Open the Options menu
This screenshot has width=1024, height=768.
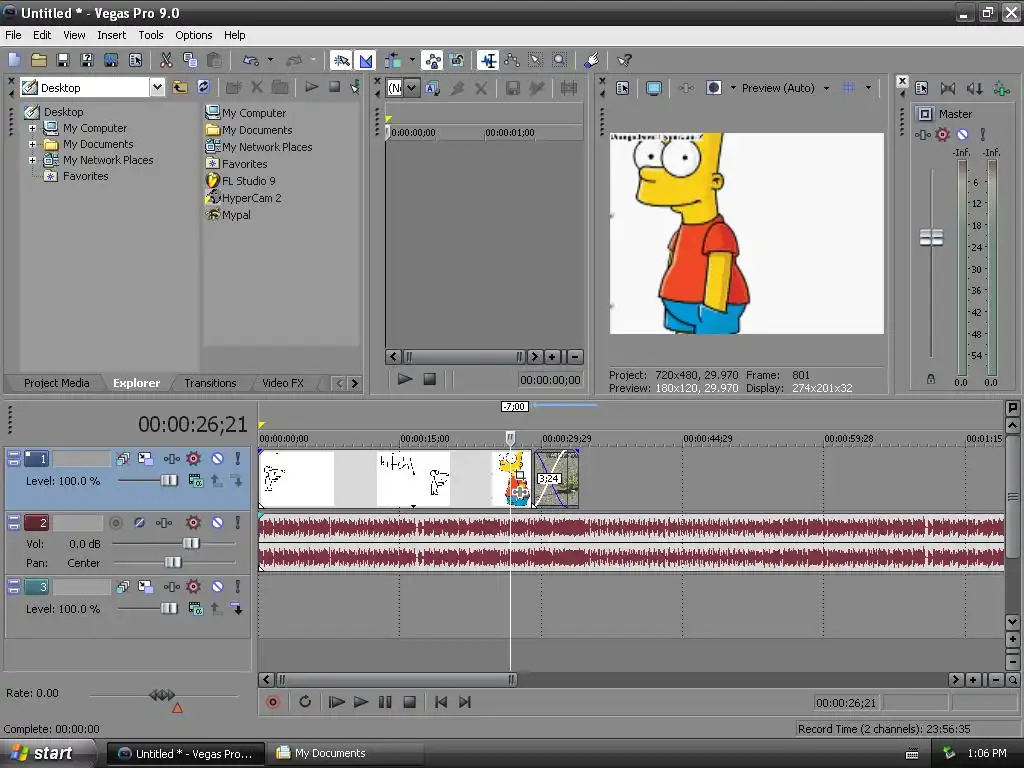coord(193,35)
